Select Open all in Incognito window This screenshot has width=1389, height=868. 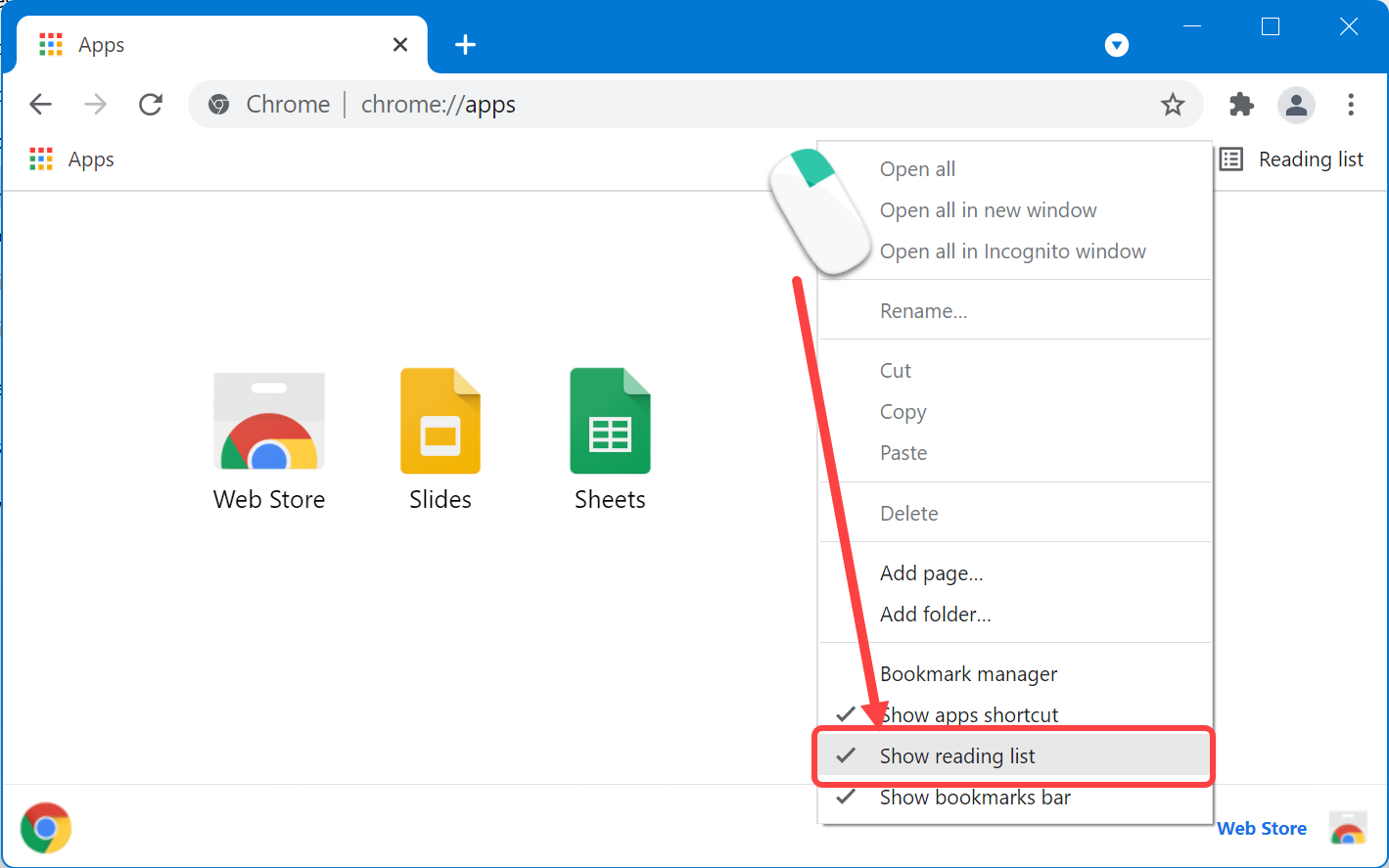(1012, 251)
